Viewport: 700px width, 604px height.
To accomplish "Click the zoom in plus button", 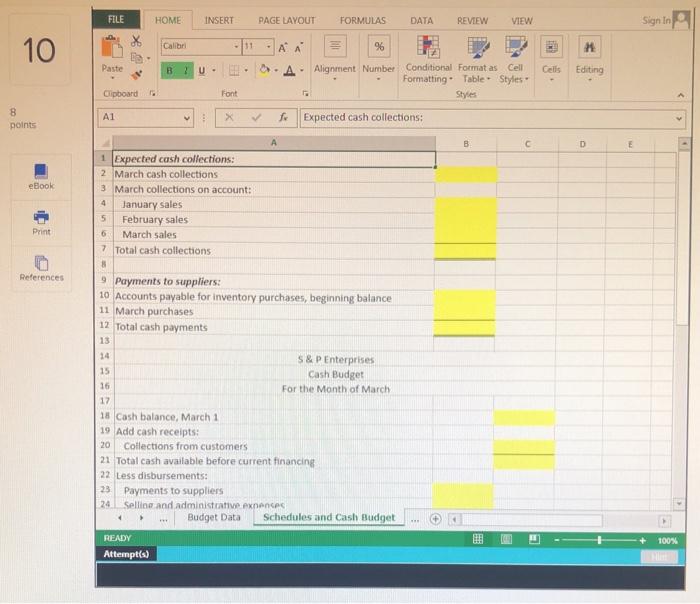I will (x=642, y=541).
